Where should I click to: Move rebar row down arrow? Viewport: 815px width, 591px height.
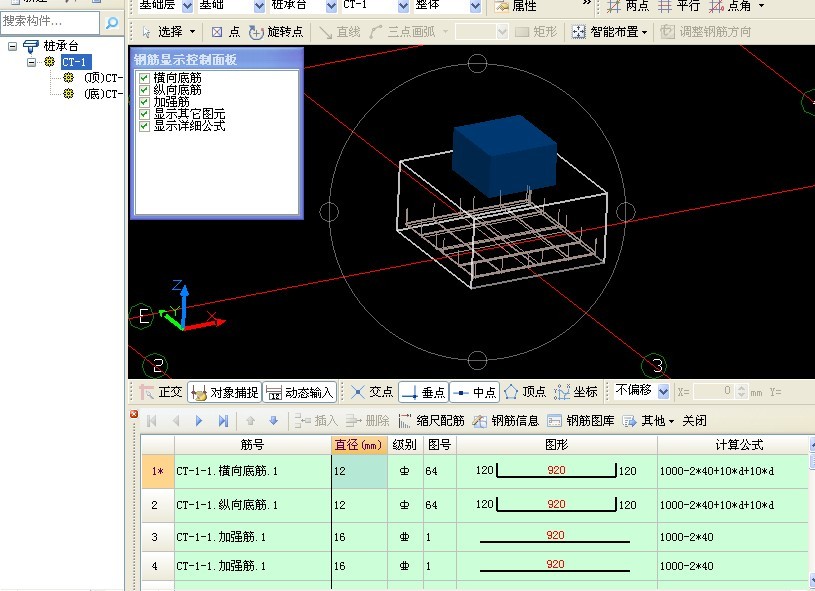coord(274,421)
